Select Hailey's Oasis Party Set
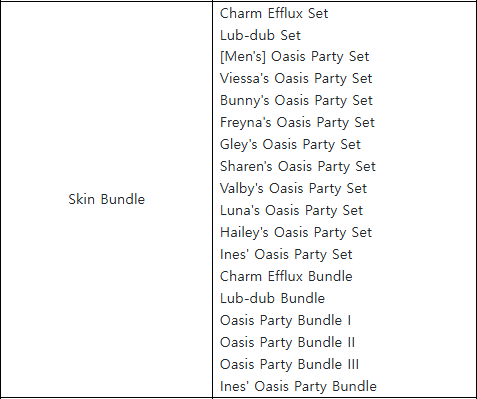The width and height of the screenshot is (477, 399). [296, 233]
